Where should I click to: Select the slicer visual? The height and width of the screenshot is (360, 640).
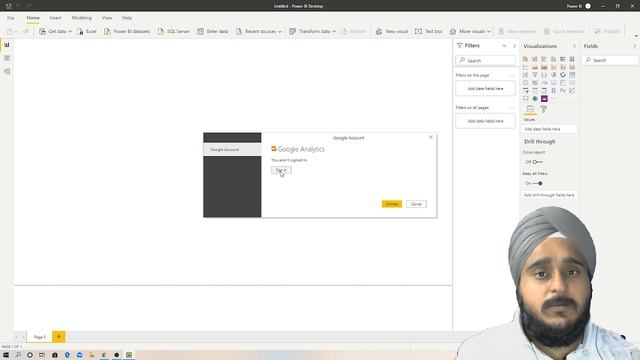(525, 91)
